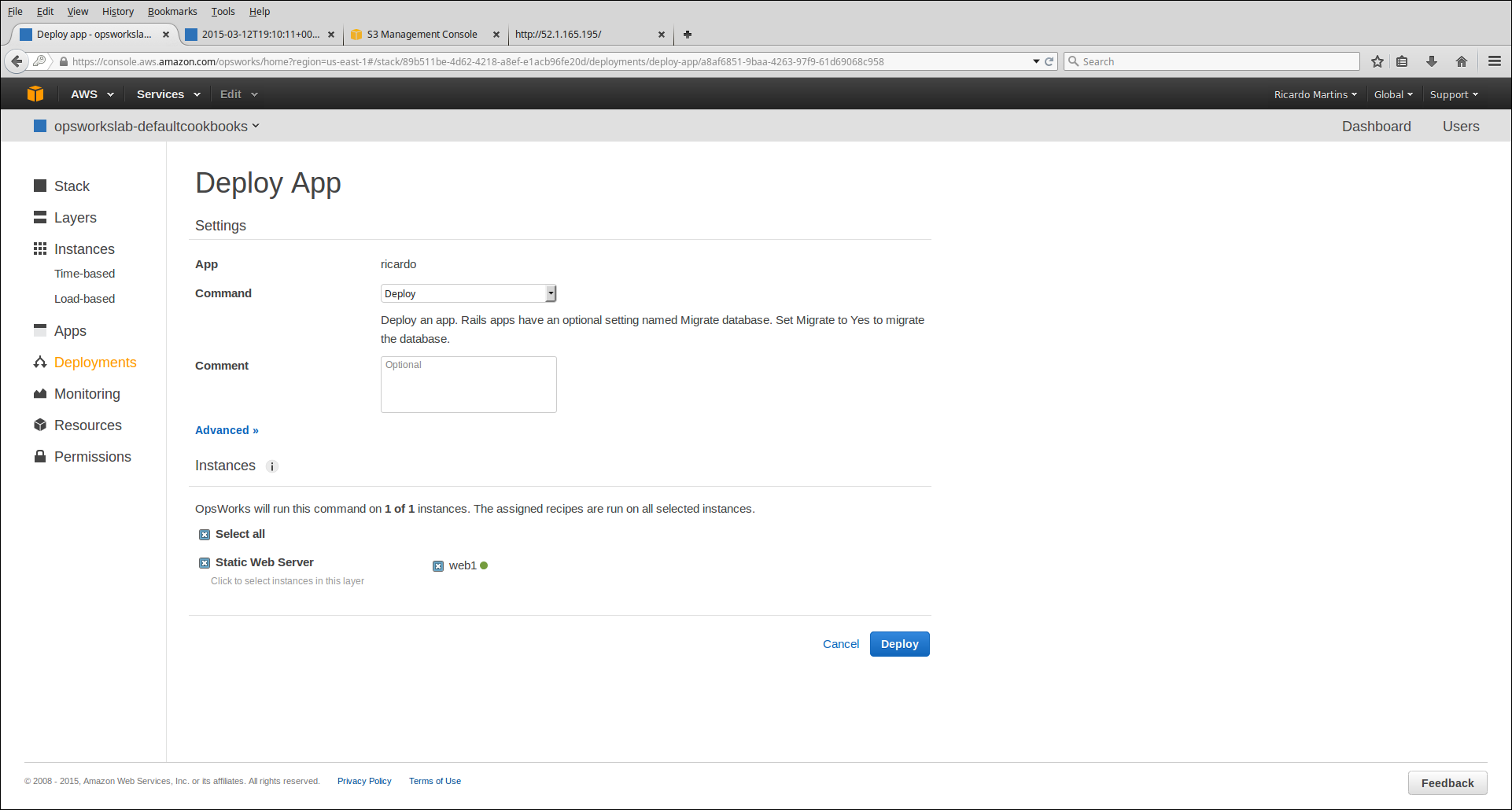1512x810 pixels.
Task: Open the Layers section icon
Action: coord(40,217)
